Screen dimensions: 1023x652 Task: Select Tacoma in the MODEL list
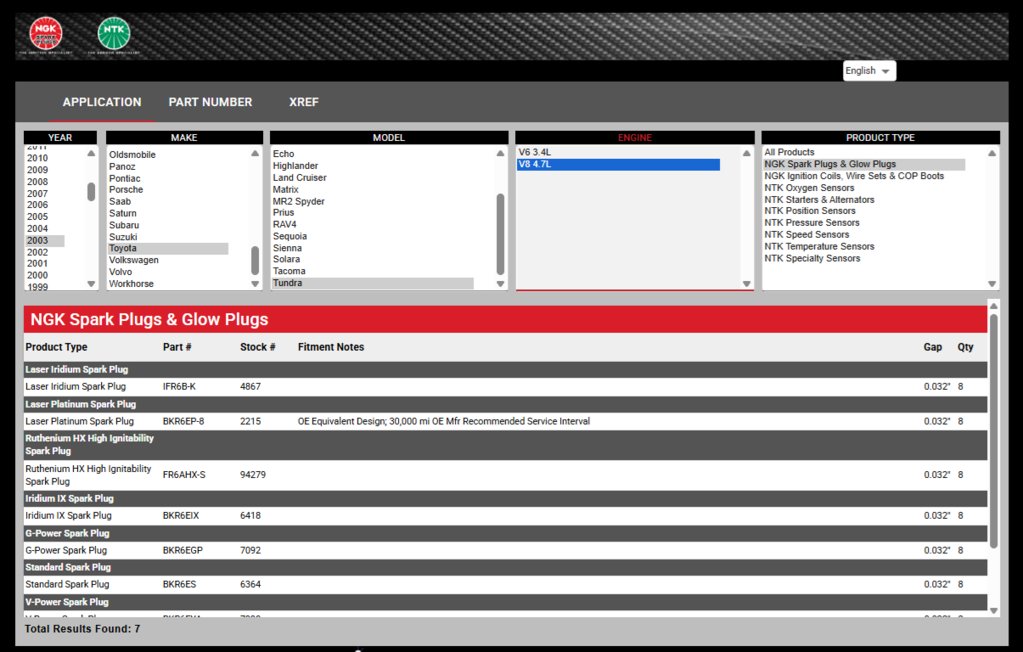289,271
